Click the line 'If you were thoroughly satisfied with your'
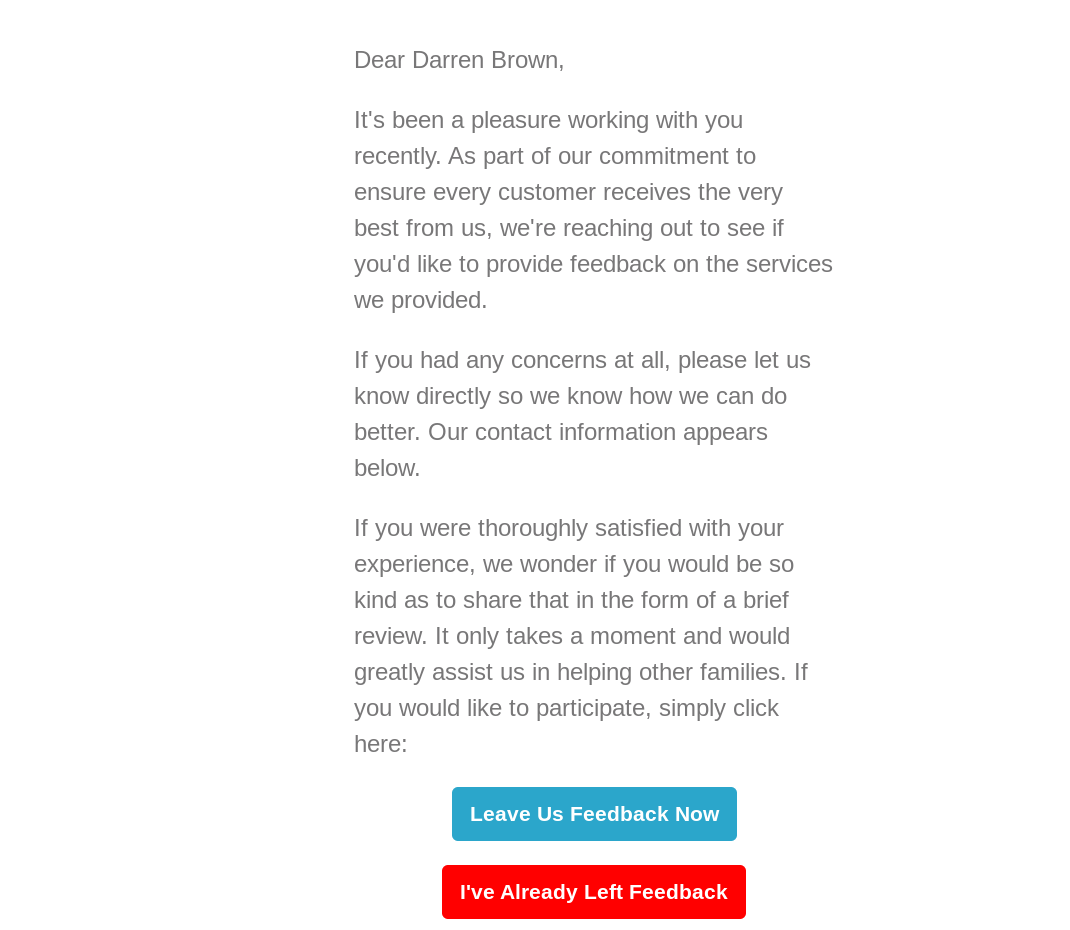This screenshot has height=930, width=1070. click(x=568, y=528)
